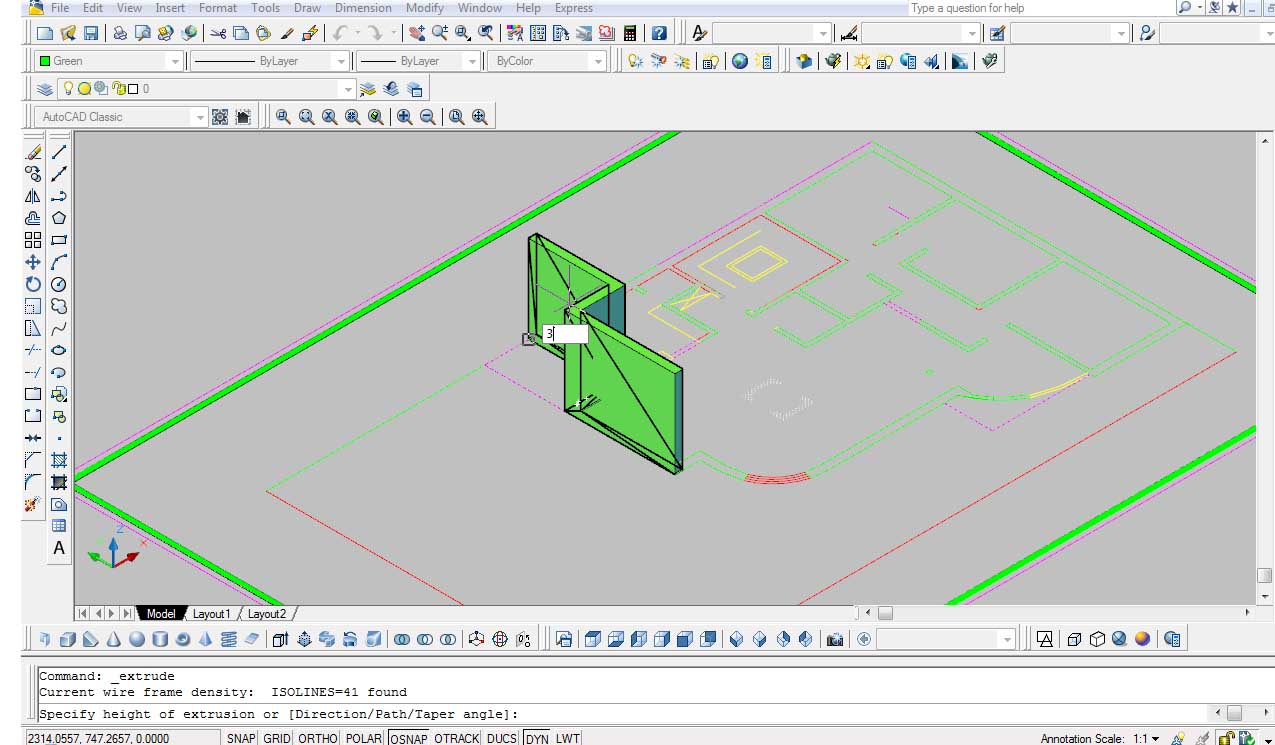Switch to the Layout1 tab
This screenshot has width=1275, height=745.
tap(211, 614)
